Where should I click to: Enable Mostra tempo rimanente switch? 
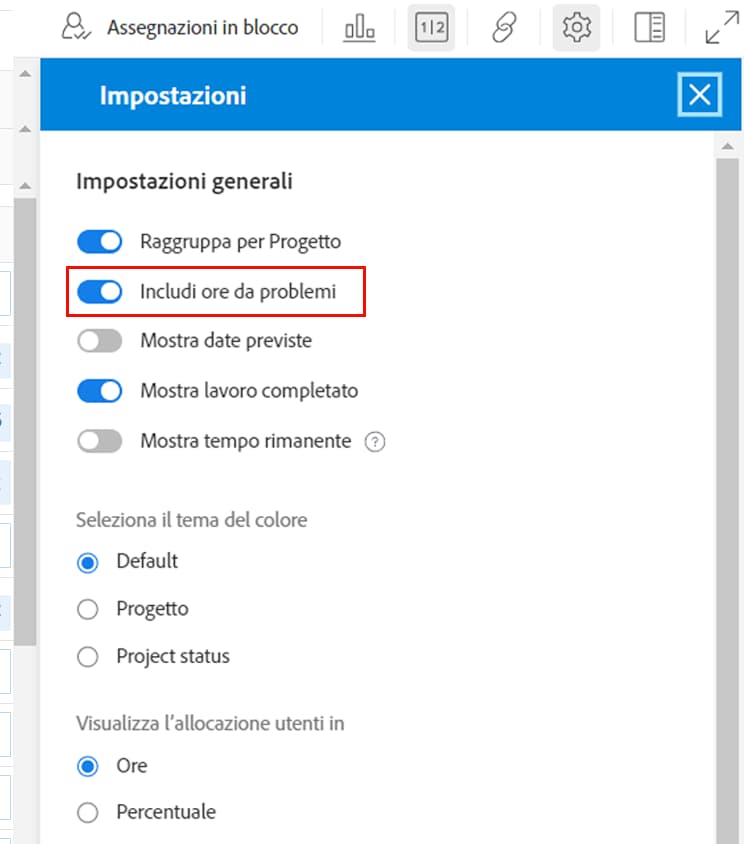(100, 441)
